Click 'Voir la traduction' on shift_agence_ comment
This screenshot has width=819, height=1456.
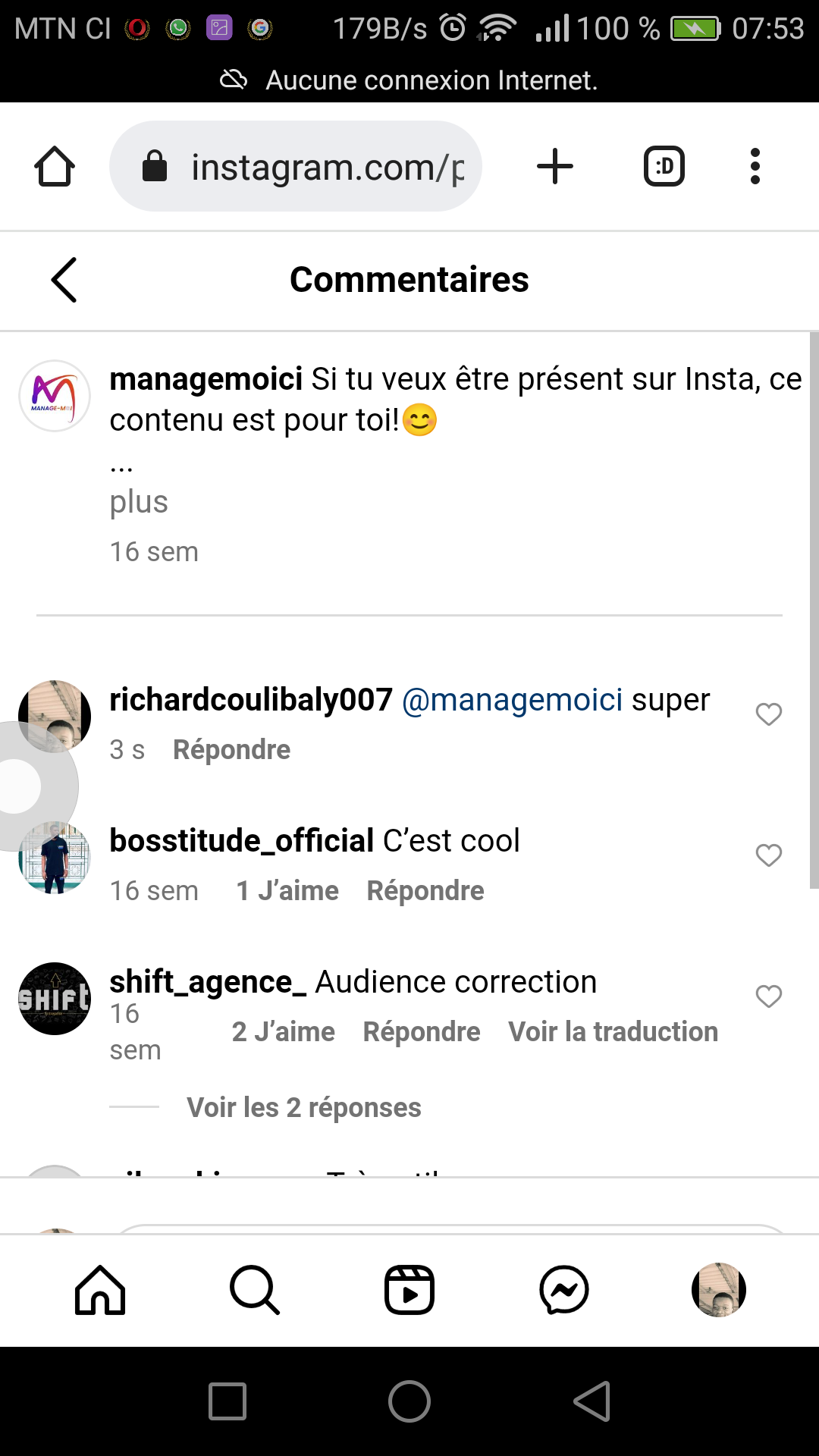[613, 1032]
